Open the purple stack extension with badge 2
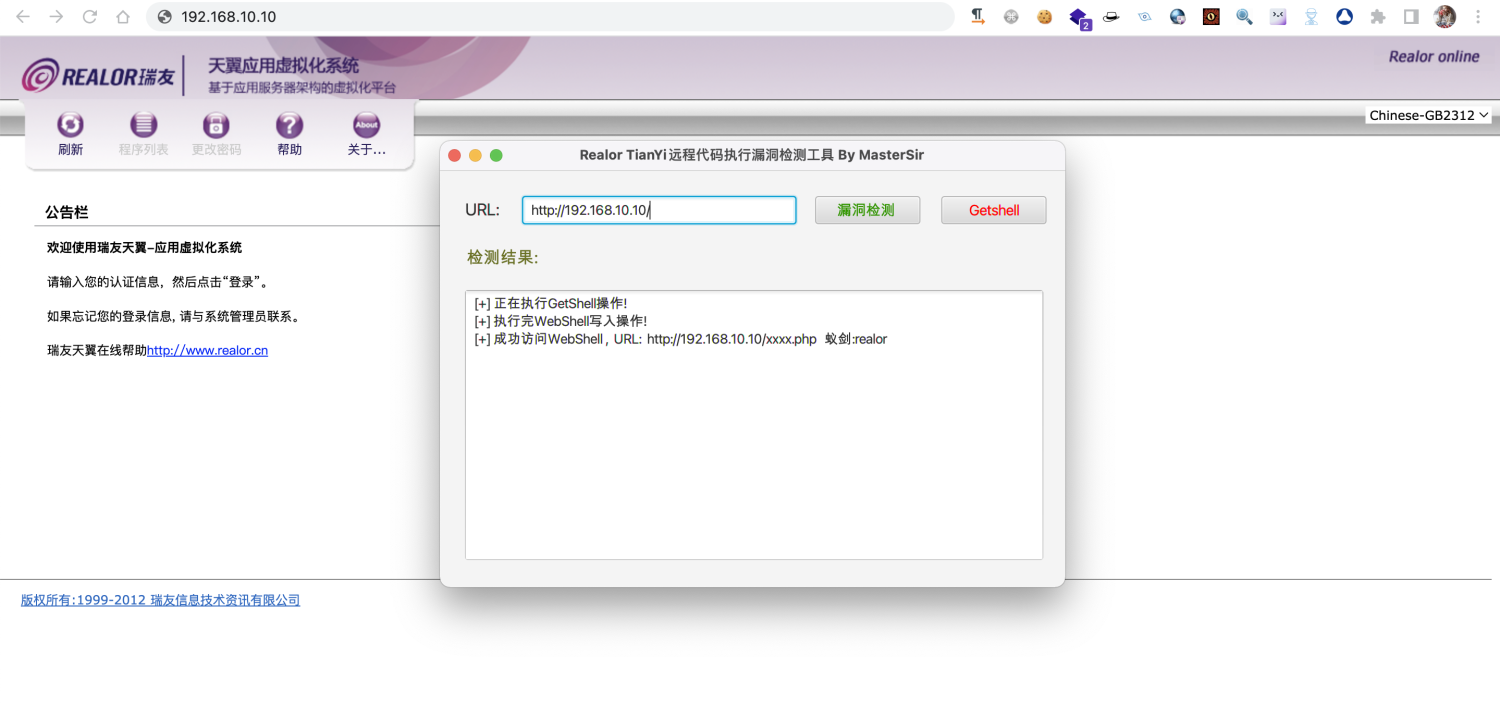This screenshot has width=1500, height=703. pyautogui.click(x=1079, y=17)
